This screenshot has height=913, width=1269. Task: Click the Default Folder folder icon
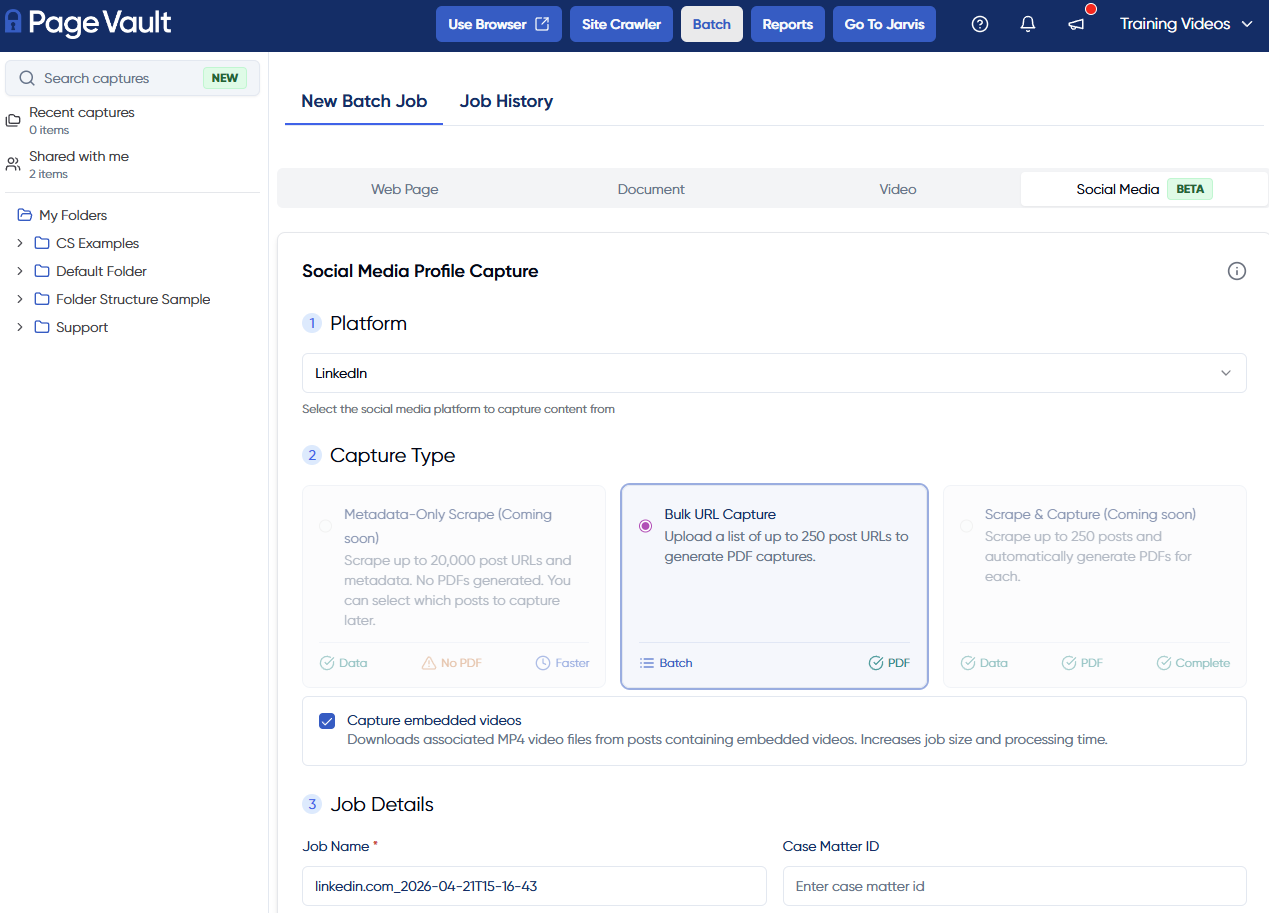pos(42,271)
